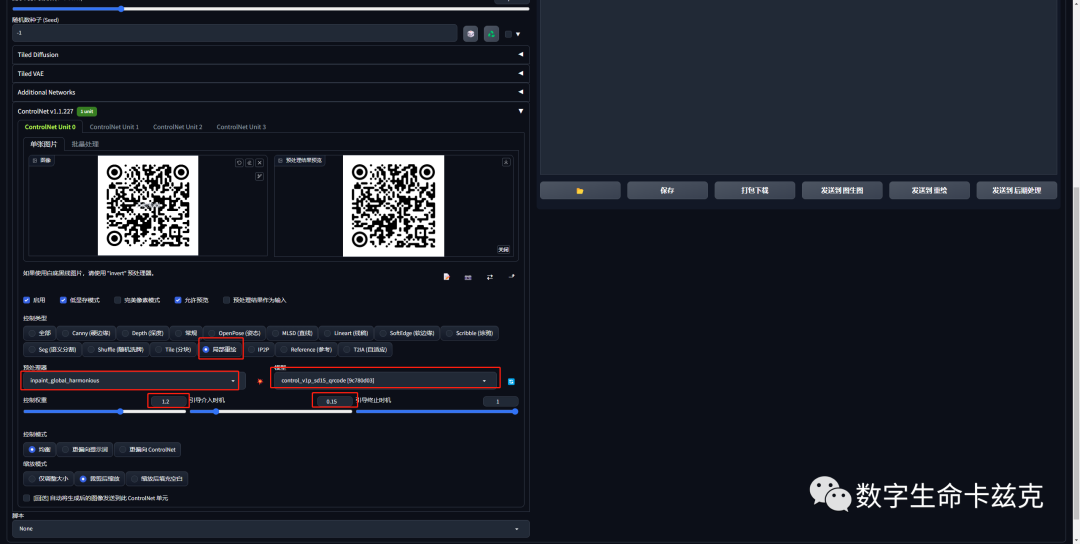Viewport: 1080px width, 544px height.
Task: Click the webcam icon under the image
Action: (468, 277)
